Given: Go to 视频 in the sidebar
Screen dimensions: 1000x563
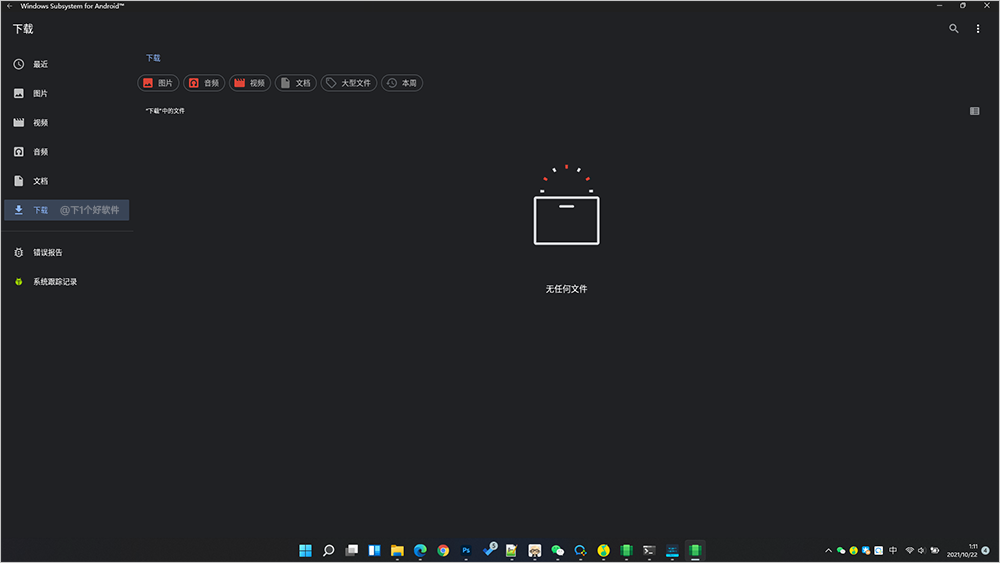Looking at the screenshot, I should (40, 123).
